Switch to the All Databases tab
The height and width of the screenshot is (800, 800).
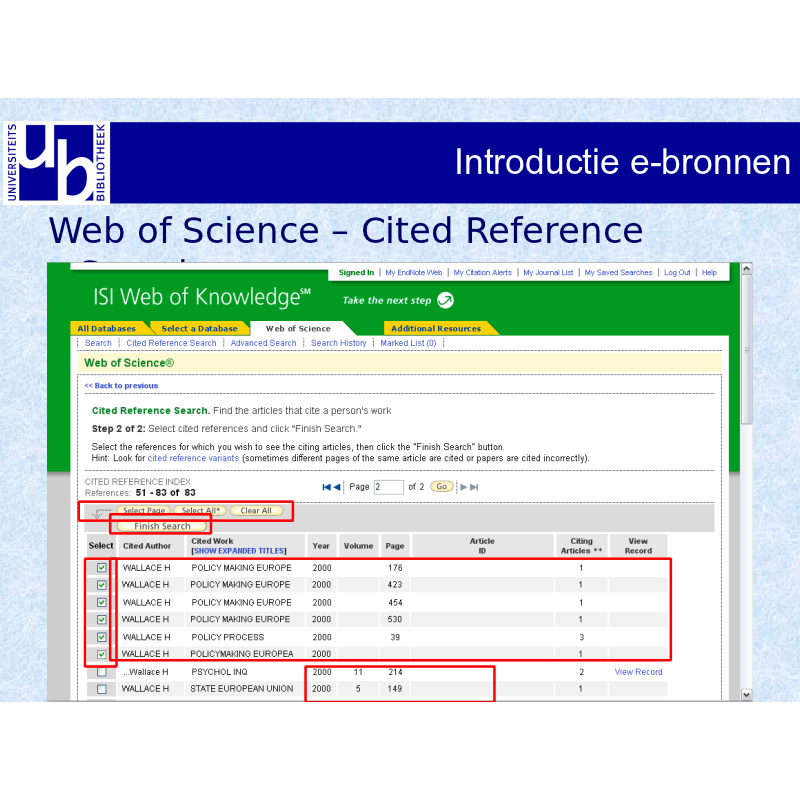[106, 328]
